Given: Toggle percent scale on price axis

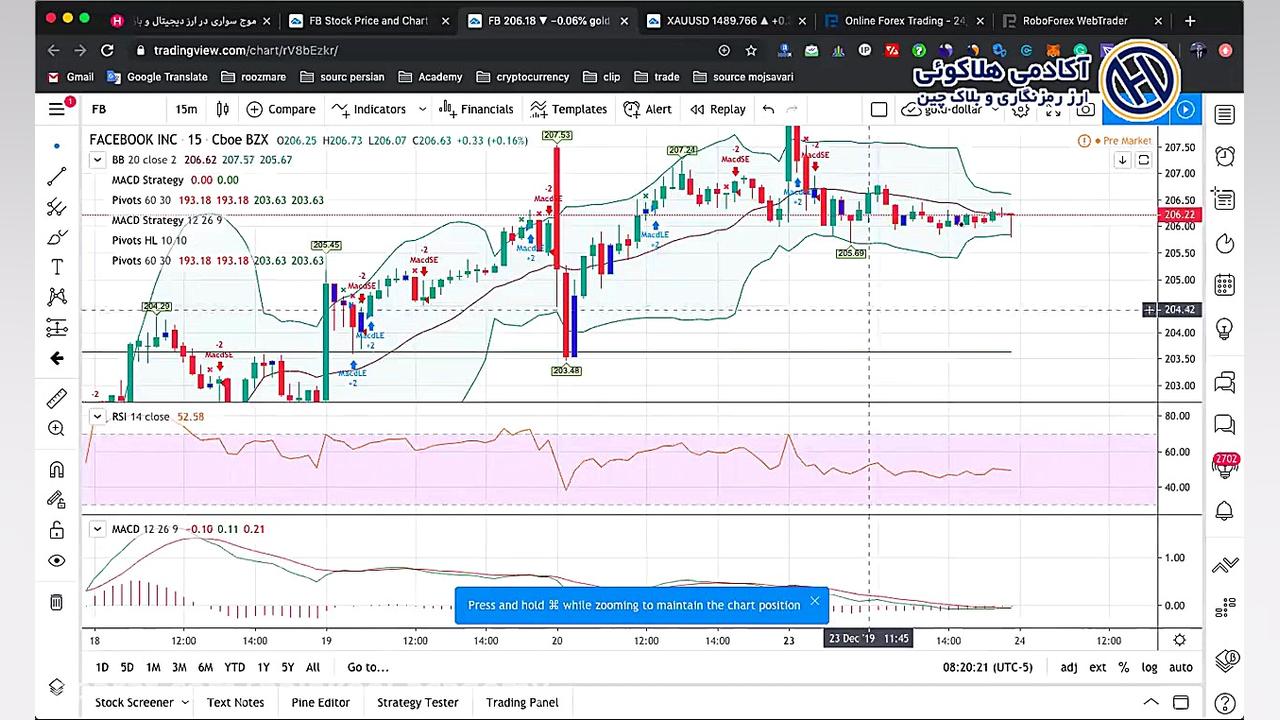Looking at the screenshot, I should pyautogui.click(x=1124, y=667).
